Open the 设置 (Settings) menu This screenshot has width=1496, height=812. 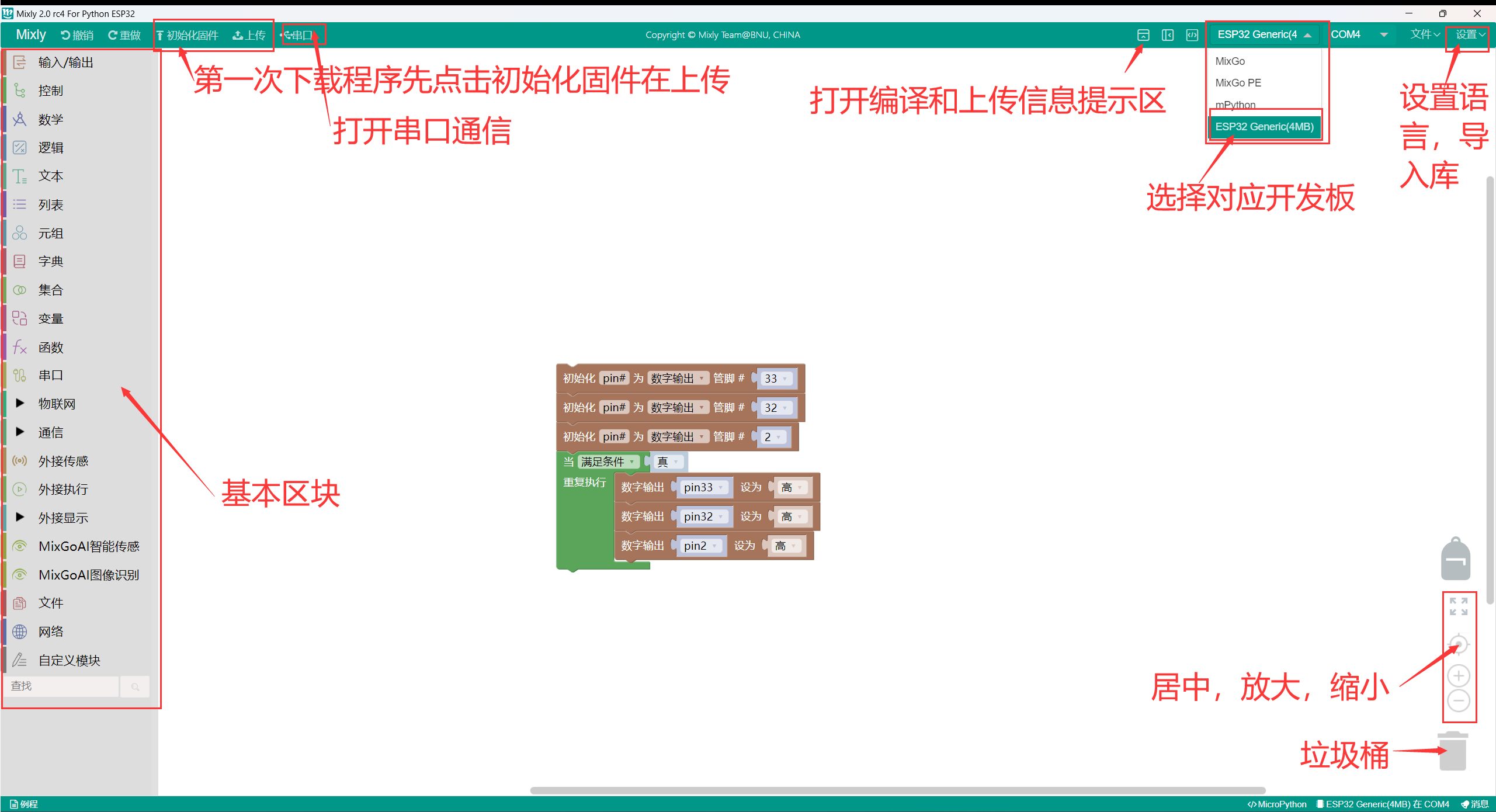1468,34
